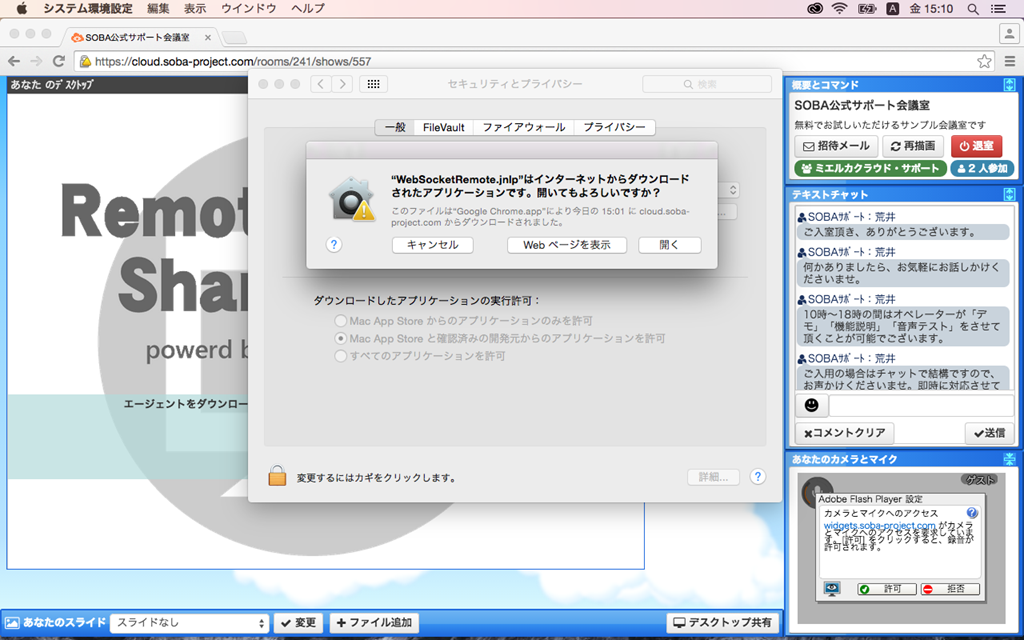Viewport: 1024px width, 640px height.
Task: Select Mac App Store only radio option
Action: point(340,321)
